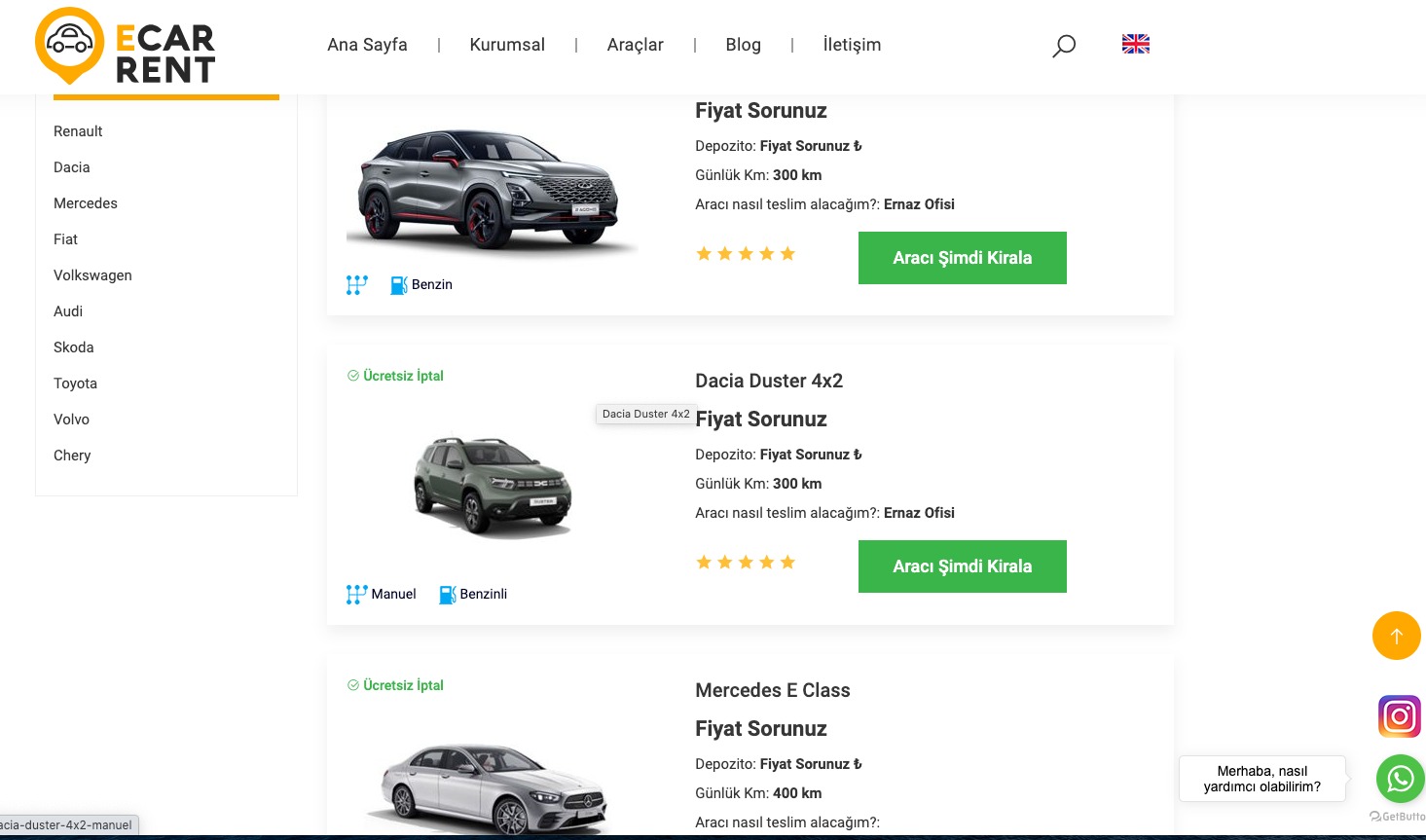Click the Dacia Duster manual transmission icon
This screenshot has width=1426, height=840.
[x=356, y=594]
